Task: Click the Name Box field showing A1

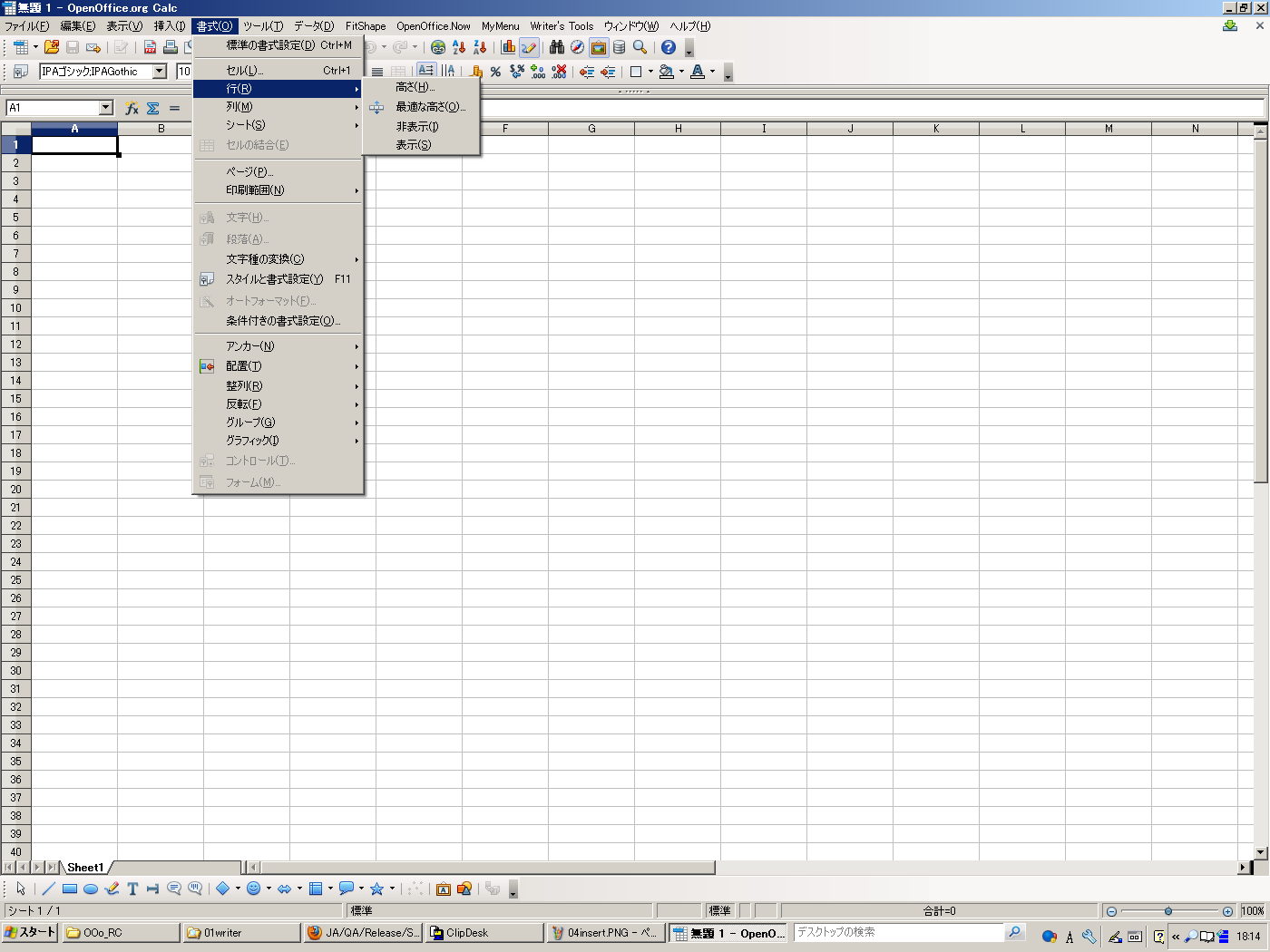Action: [53, 108]
